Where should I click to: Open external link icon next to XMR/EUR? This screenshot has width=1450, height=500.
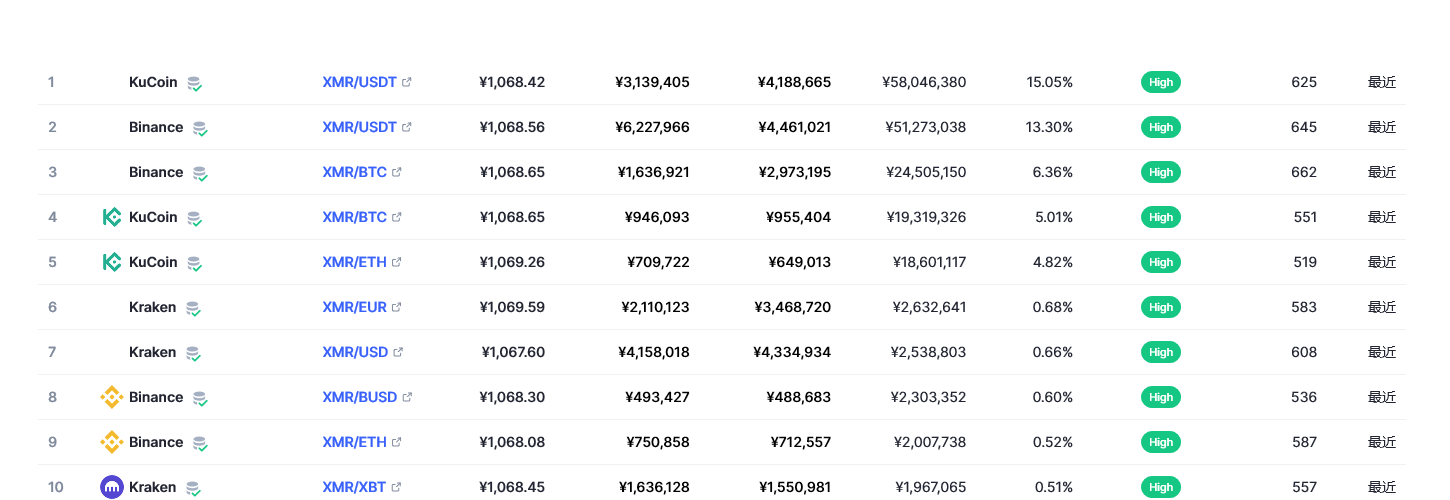pyautogui.click(x=397, y=307)
